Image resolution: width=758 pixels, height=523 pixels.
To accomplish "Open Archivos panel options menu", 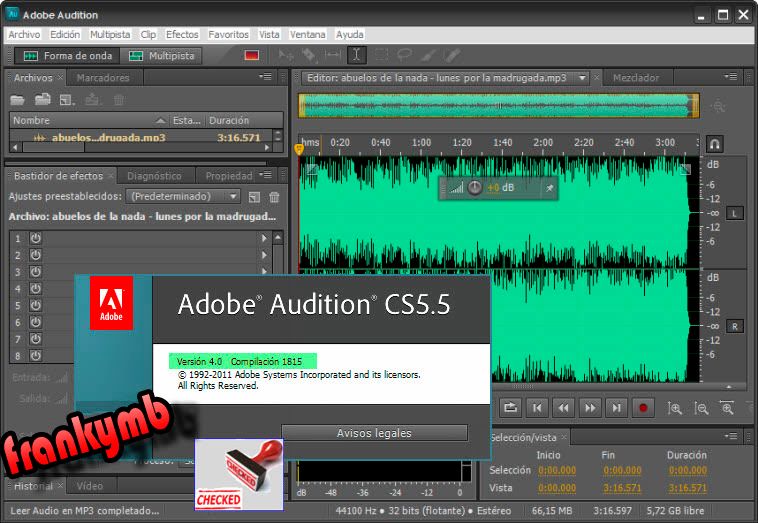I will [x=265, y=76].
